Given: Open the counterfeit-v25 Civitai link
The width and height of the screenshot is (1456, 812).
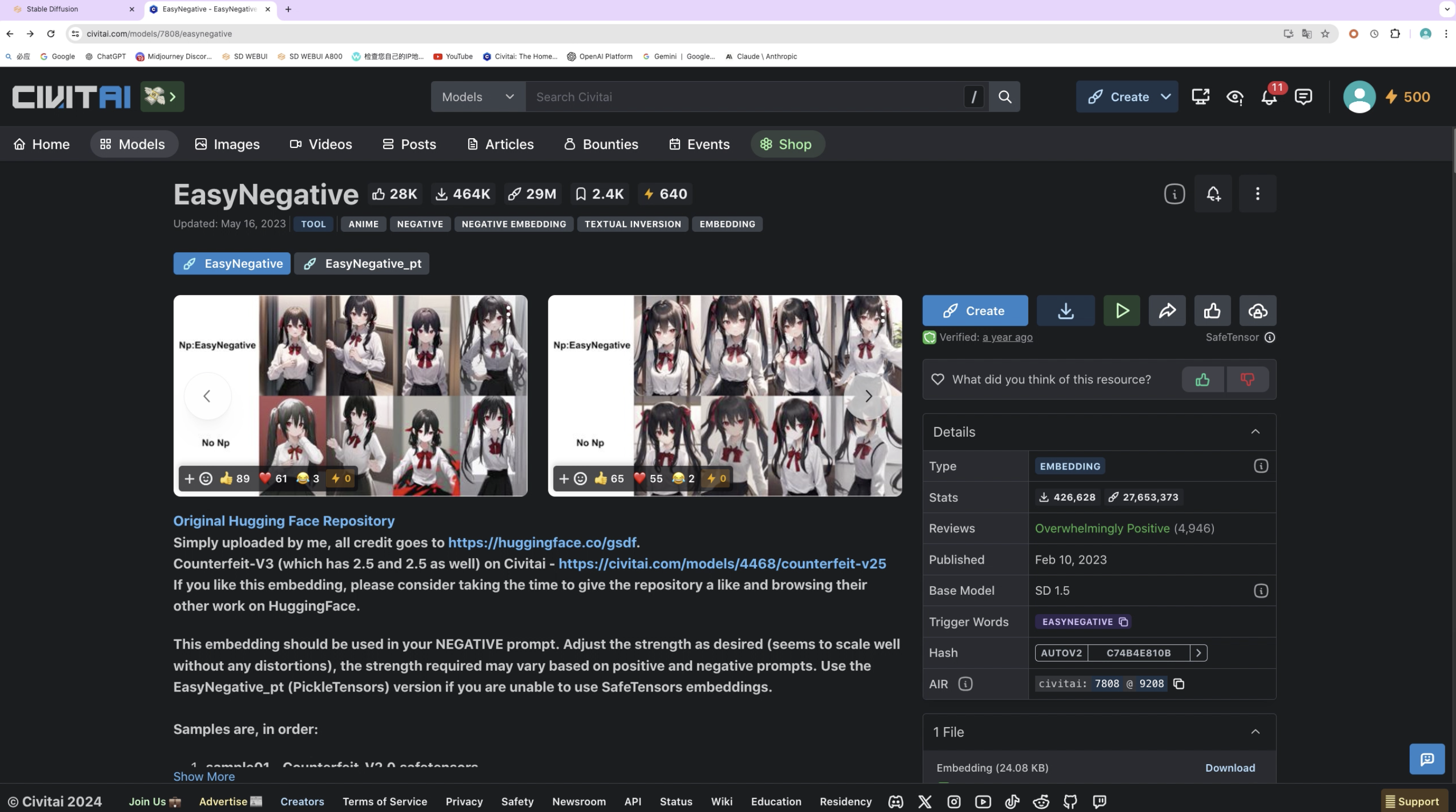Looking at the screenshot, I should 722,564.
